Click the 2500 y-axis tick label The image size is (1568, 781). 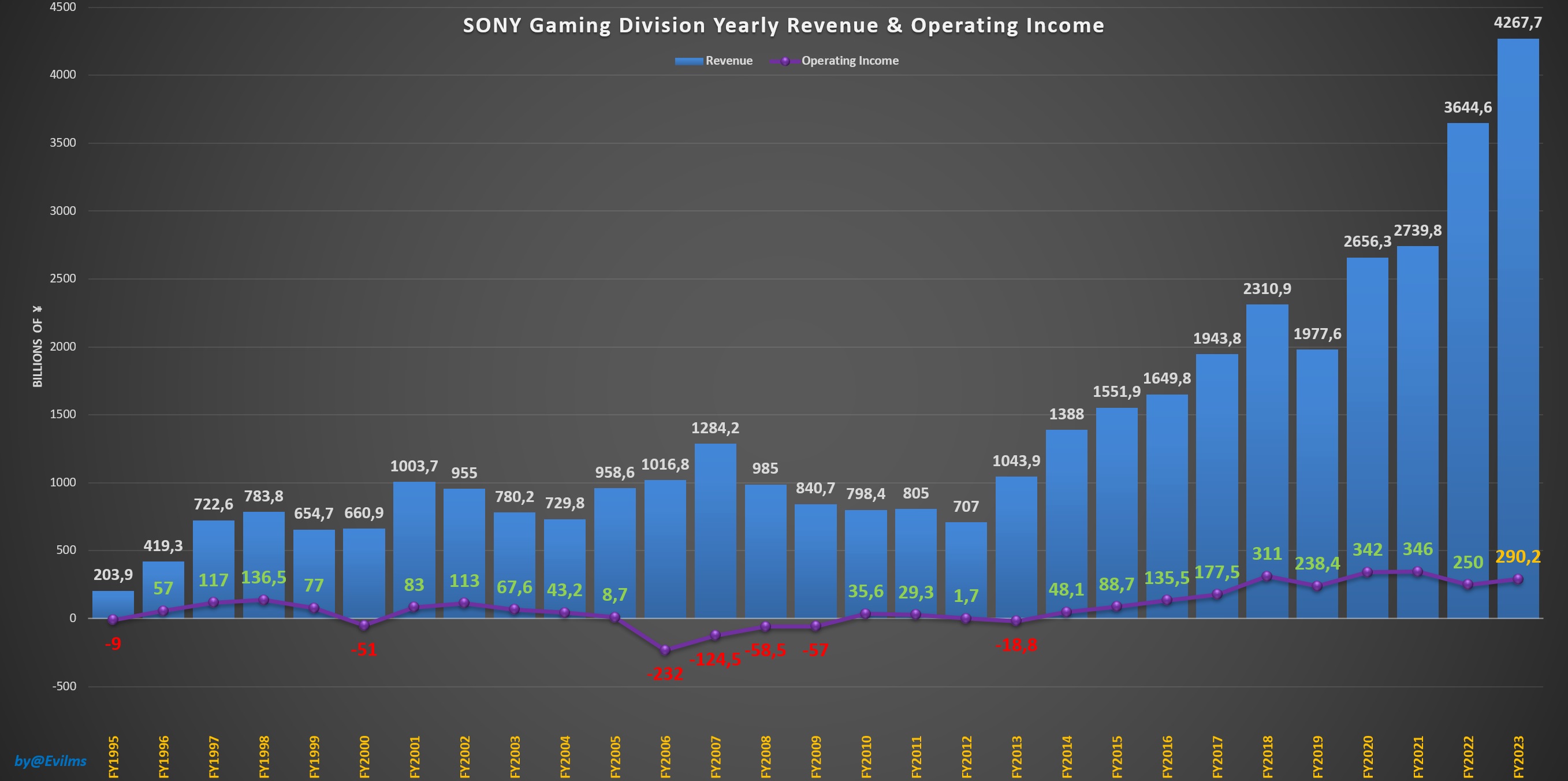63,279
